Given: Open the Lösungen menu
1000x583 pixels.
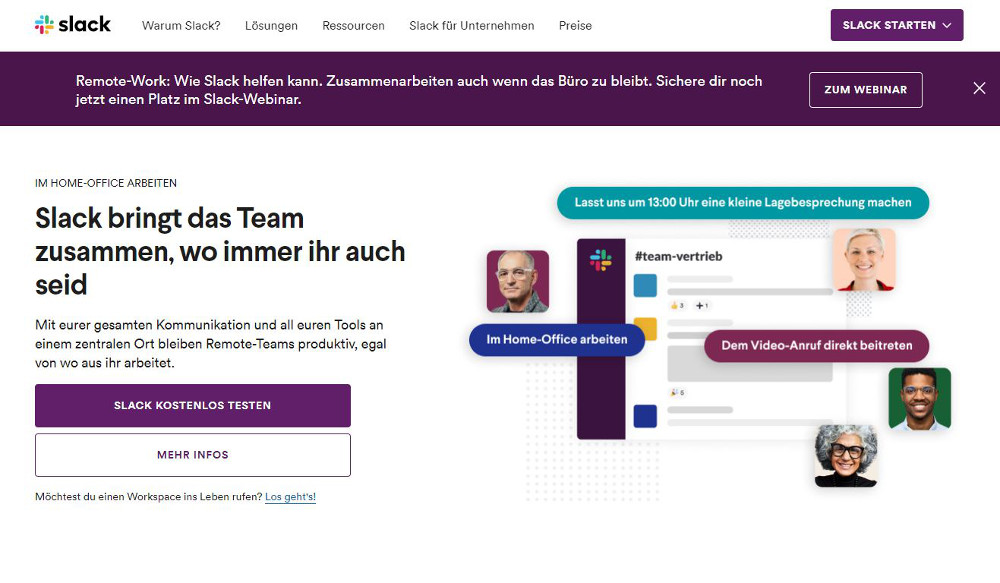Looking at the screenshot, I should click(x=271, y=26).
